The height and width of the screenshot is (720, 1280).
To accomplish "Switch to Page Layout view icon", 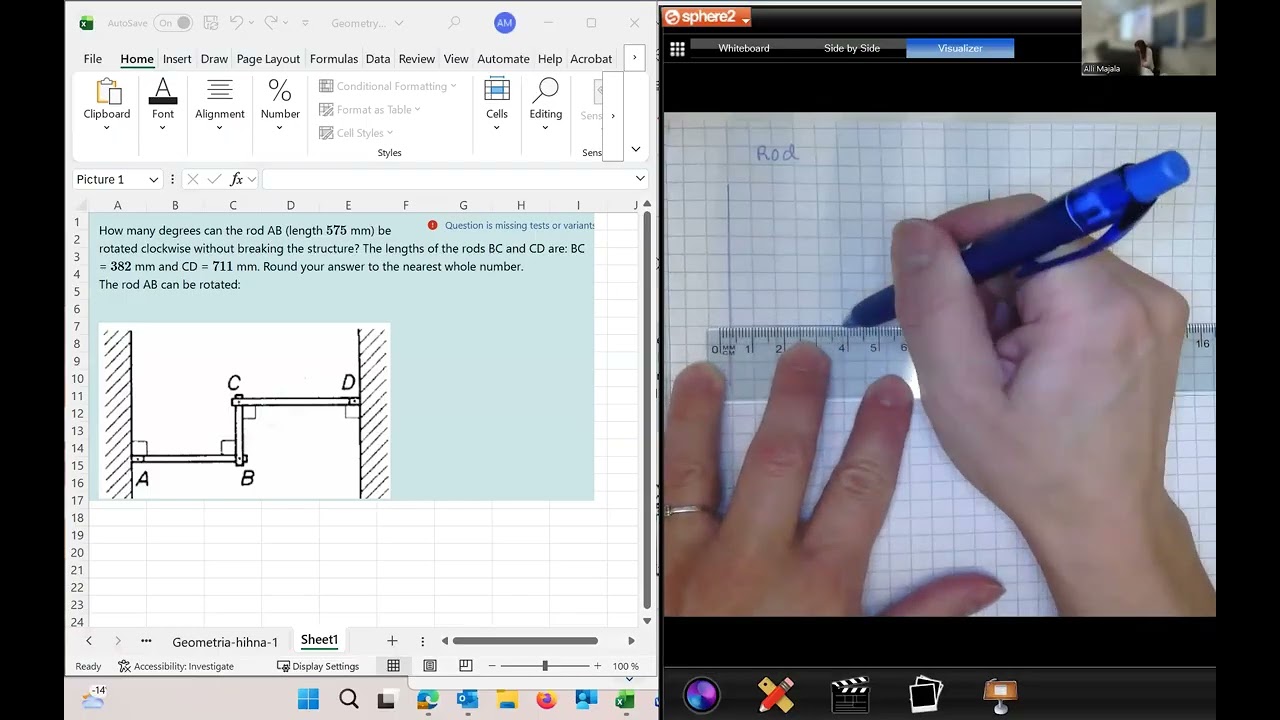I will (x=430, y=666).
